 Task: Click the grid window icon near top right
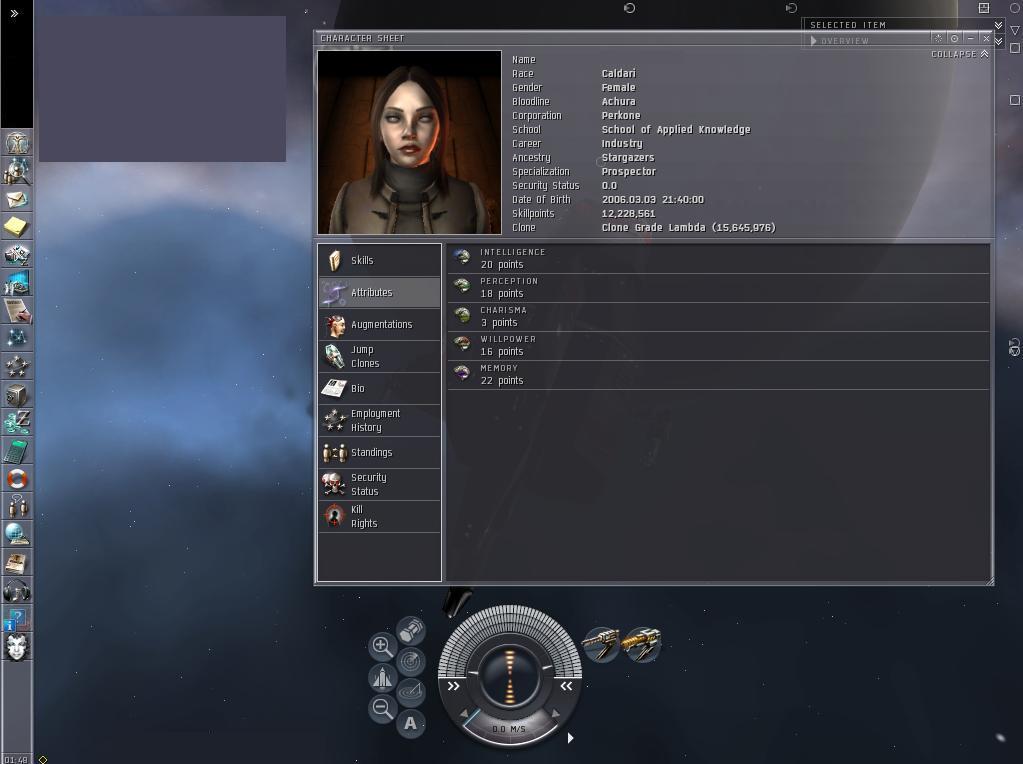[x=984, y=8]
